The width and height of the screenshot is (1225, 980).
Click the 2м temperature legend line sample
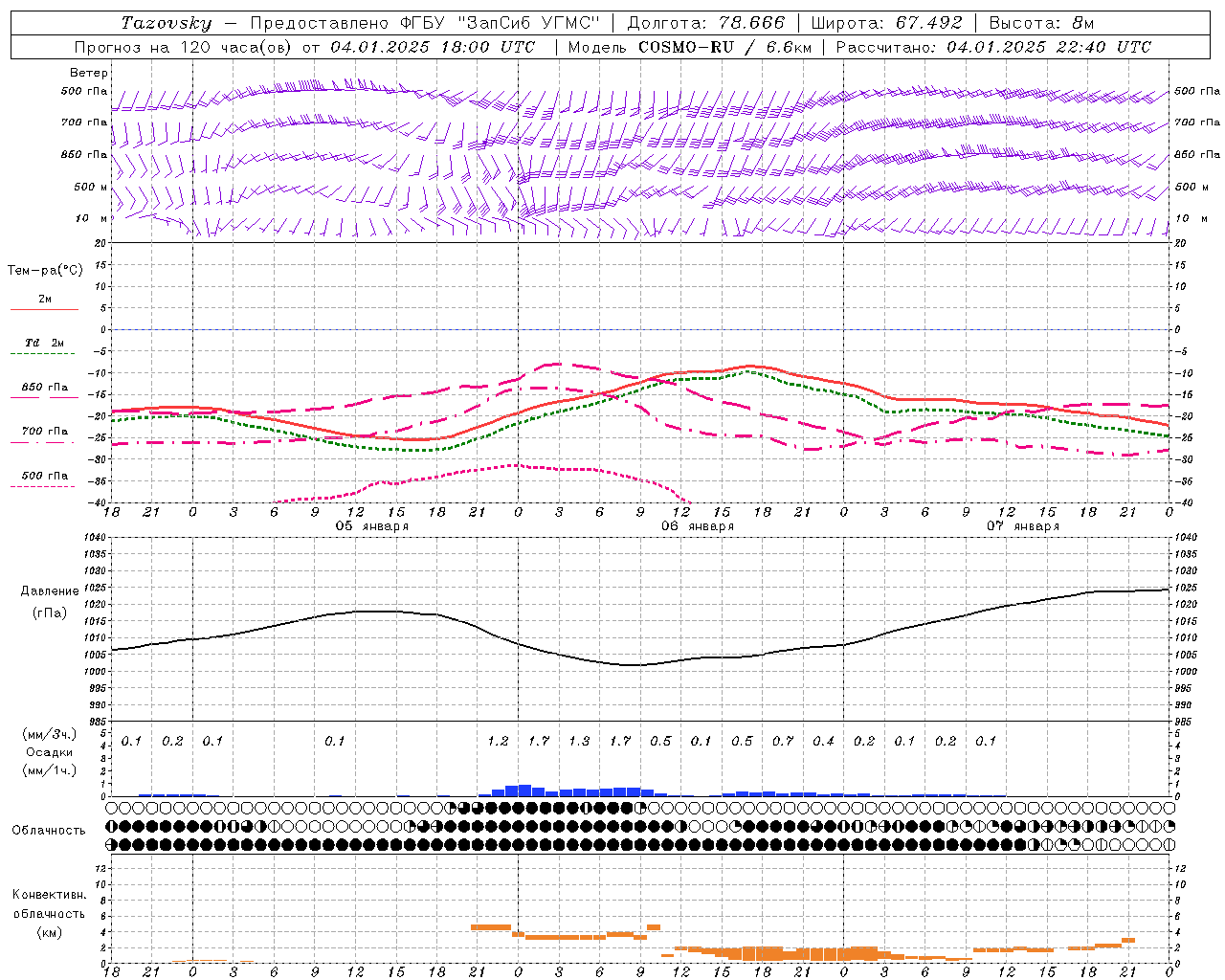coord(44,309)
